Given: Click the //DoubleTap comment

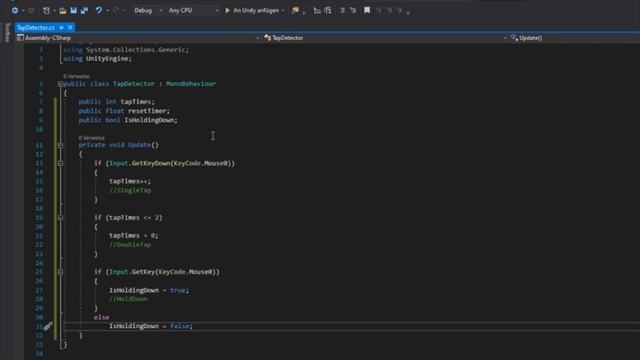Looking at the screenshot, I should point(130,245).
